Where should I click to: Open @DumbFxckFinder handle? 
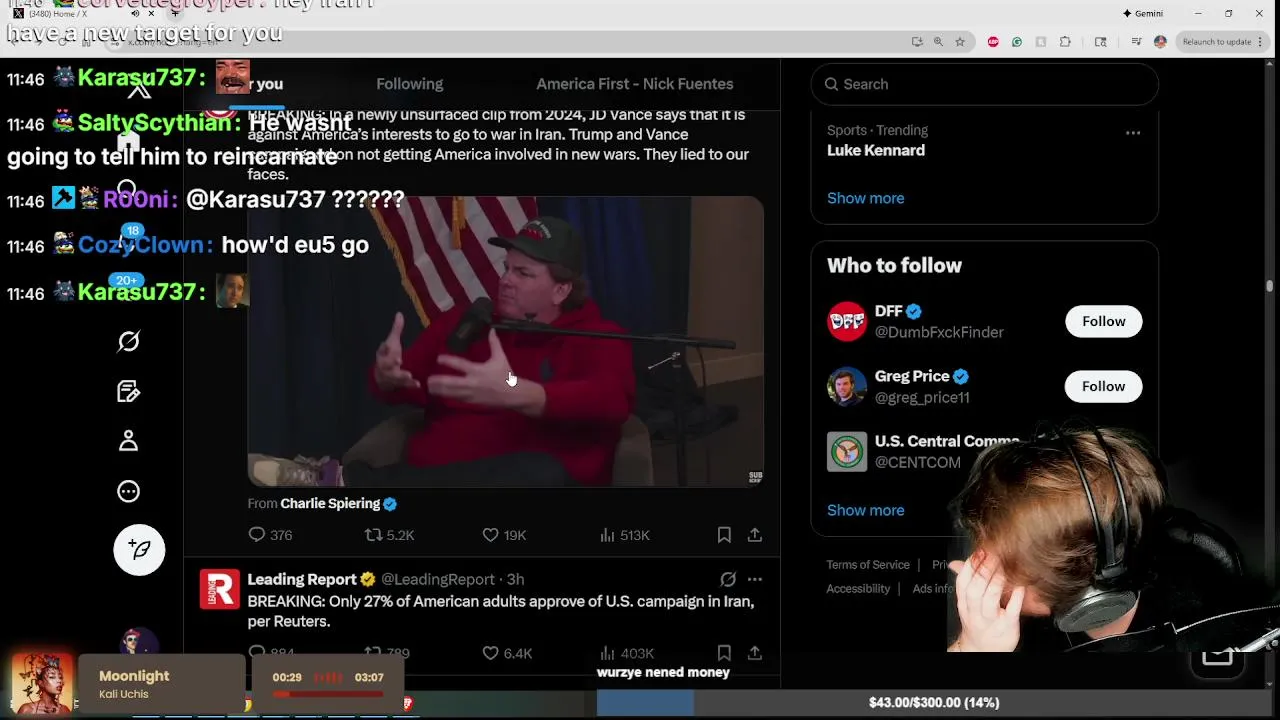(x=939, y=332)
